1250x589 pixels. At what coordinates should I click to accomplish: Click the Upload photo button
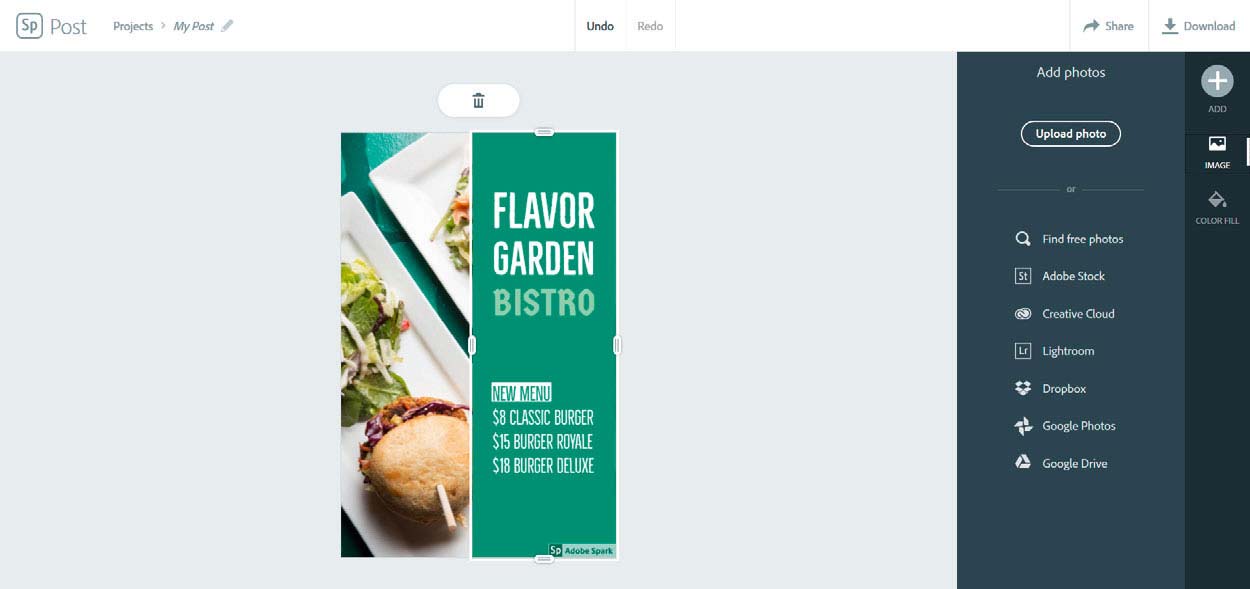pyautogui.click(x=1070, y=134)
